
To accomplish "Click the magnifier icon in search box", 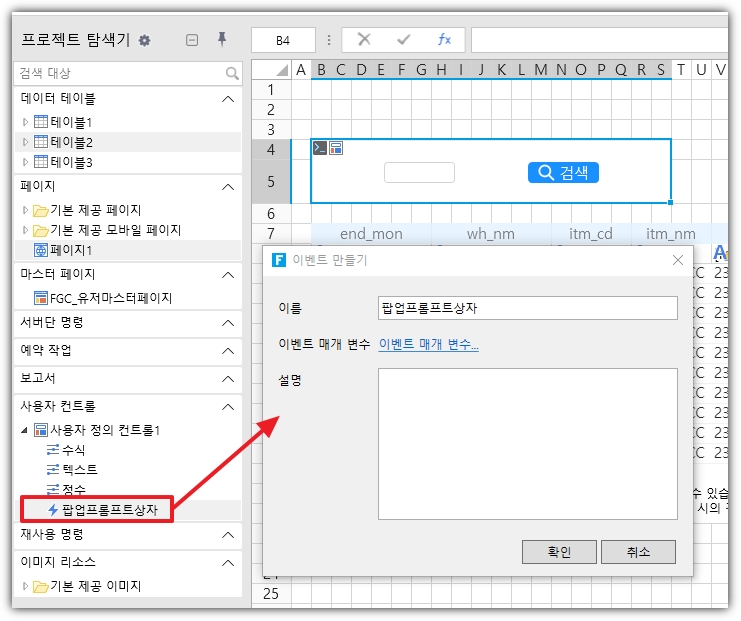I will [232, 73].
